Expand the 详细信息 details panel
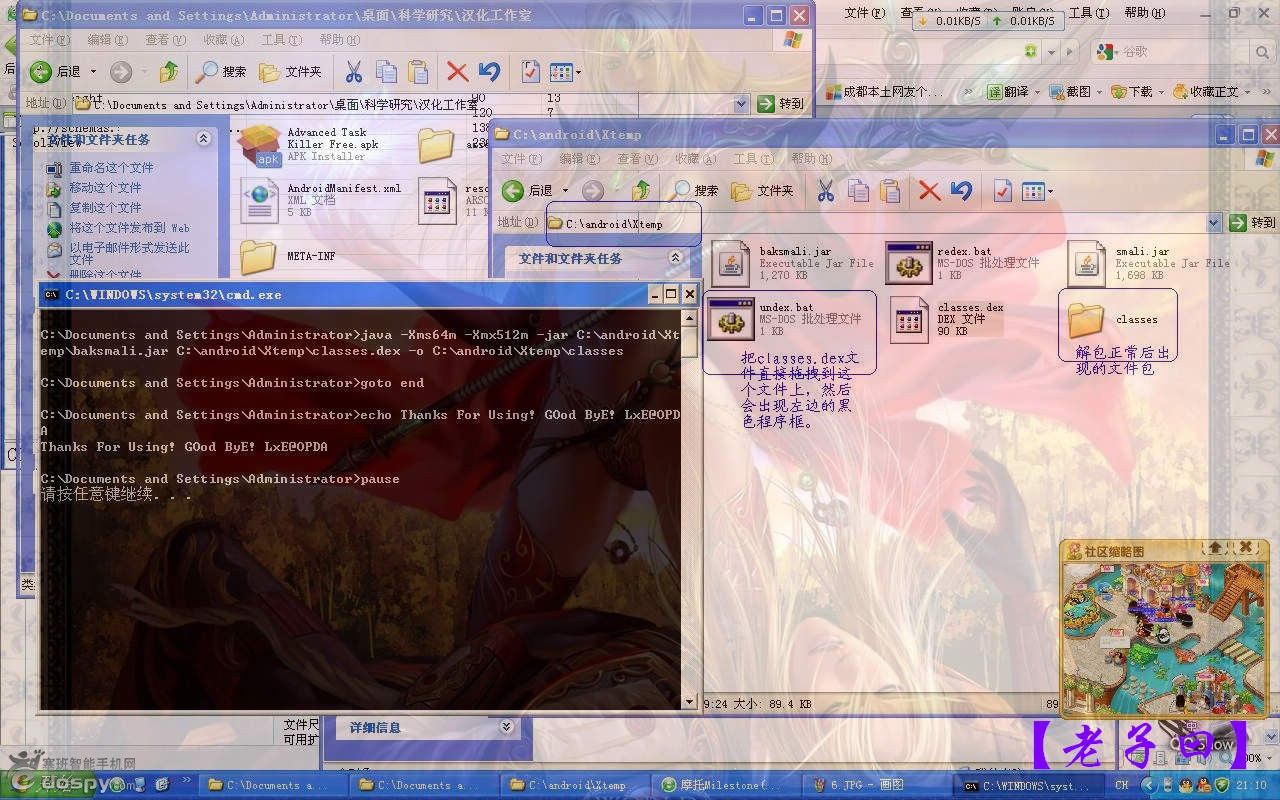Screen dimensions: 1280x800 (x=506, y=727)
